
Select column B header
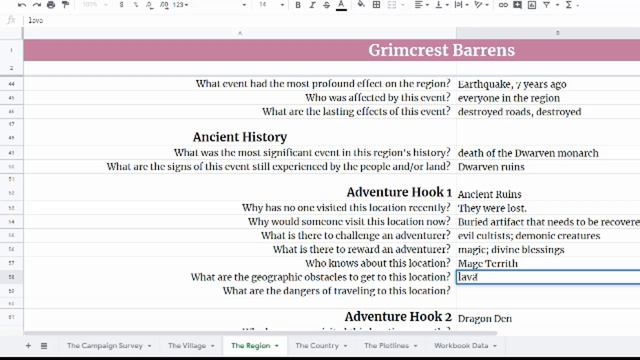point(548,33)
